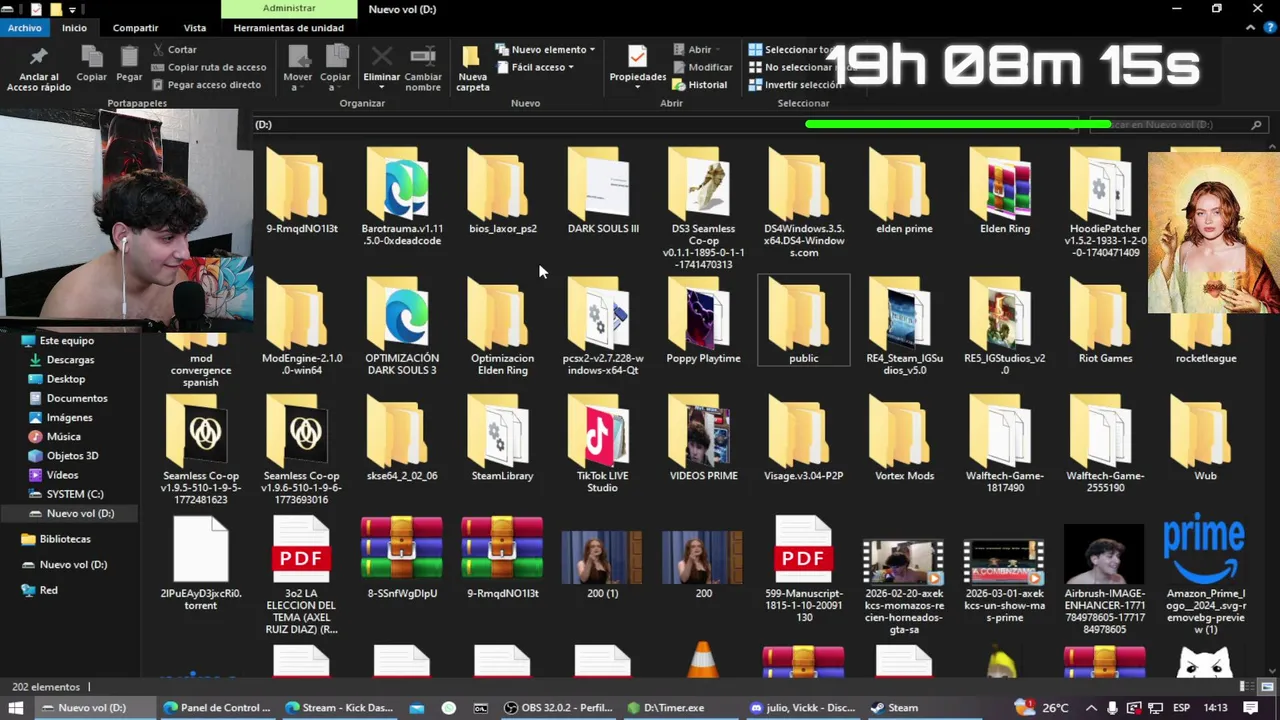Click the Cortar button
1280x720 pixels.
tap(175, 49)
